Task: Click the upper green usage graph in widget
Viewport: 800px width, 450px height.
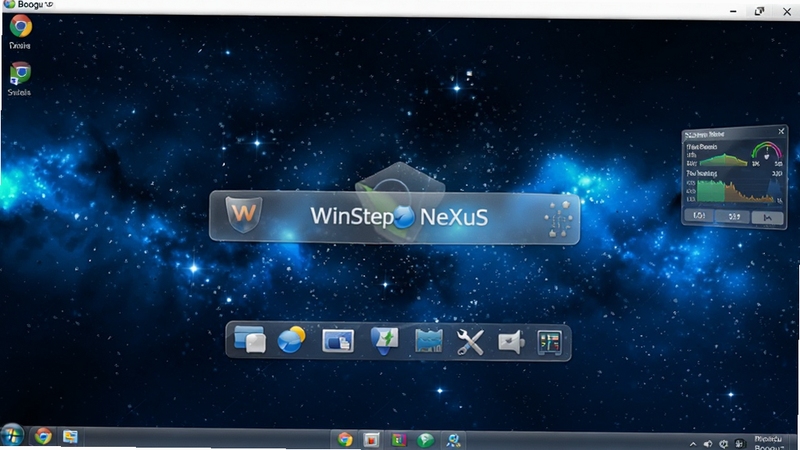Action: (x=724, y=159)
